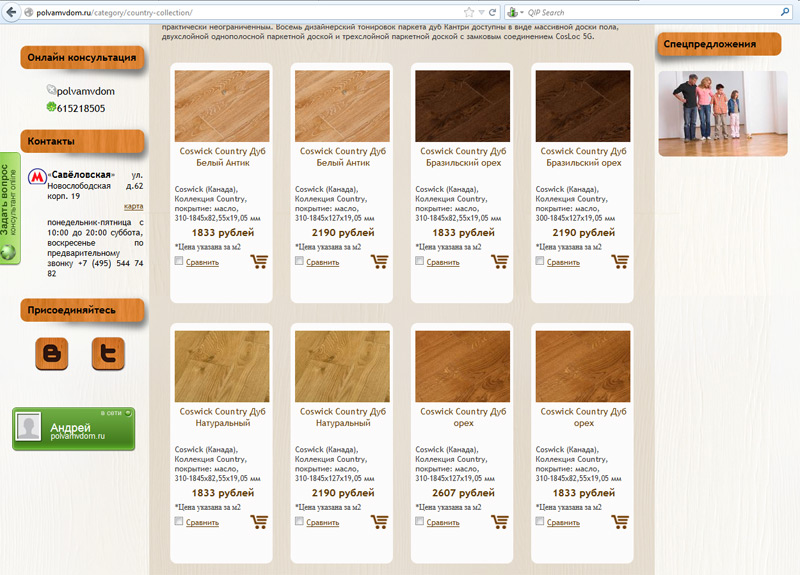Tick Сравнить checkbox for Натуральный 2190 рублей

[299, 521]
